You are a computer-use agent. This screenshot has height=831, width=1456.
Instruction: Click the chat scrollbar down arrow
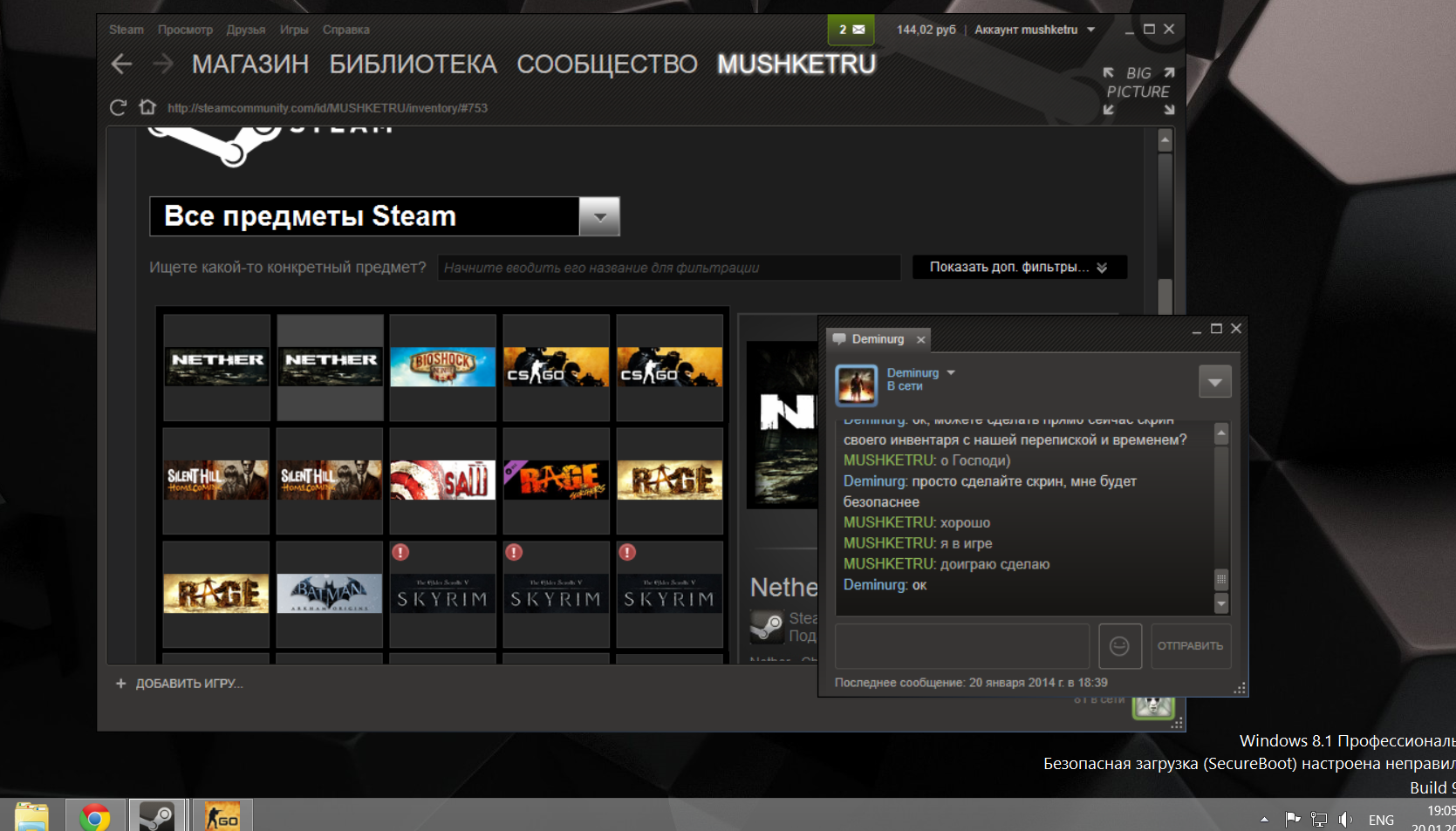(x=1221, y=603)
